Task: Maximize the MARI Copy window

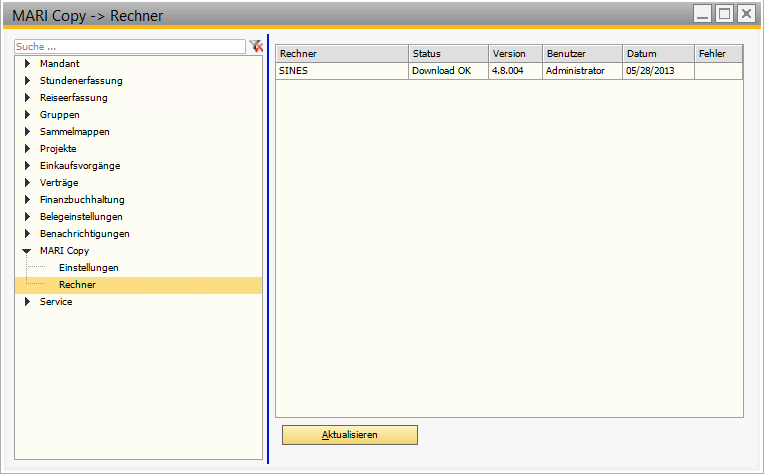Action: [x=723, y=14]
